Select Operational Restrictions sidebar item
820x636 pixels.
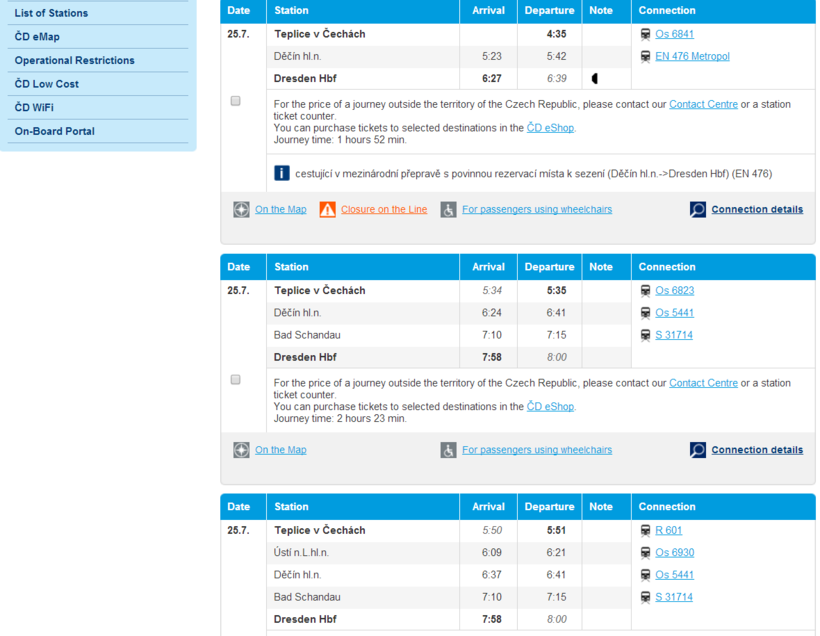tap(74, 60)
